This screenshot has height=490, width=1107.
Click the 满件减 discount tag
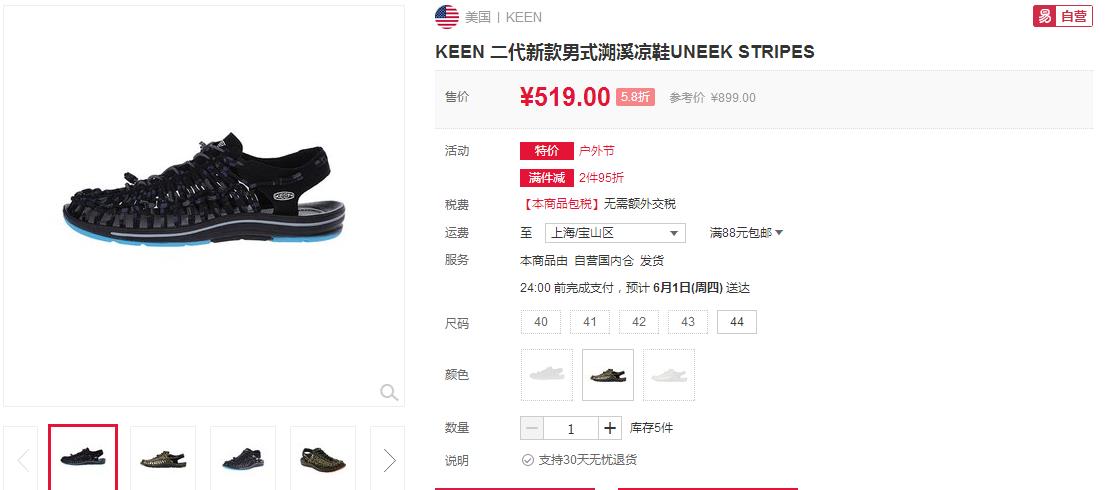tap(546, 178)
